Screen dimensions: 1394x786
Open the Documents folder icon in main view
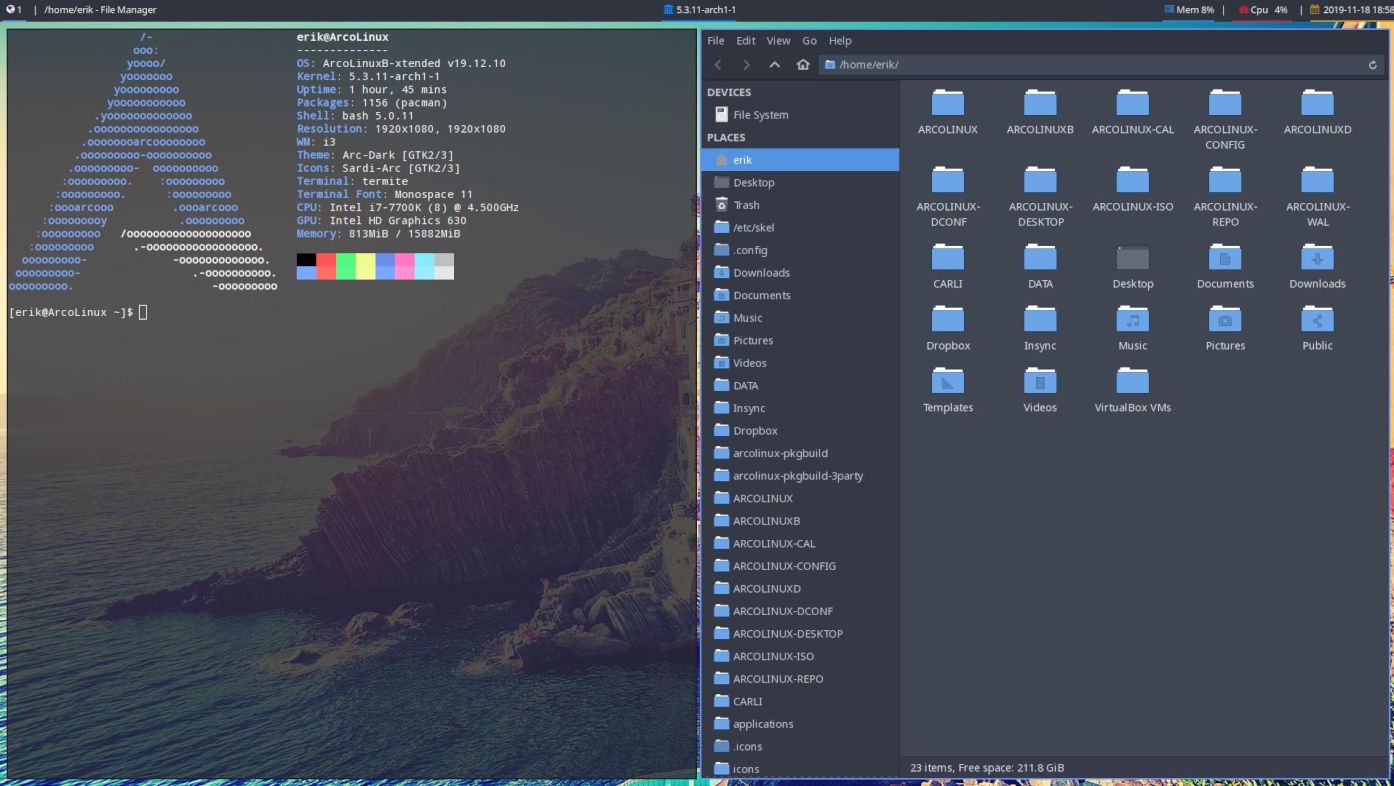point(1225,257)
